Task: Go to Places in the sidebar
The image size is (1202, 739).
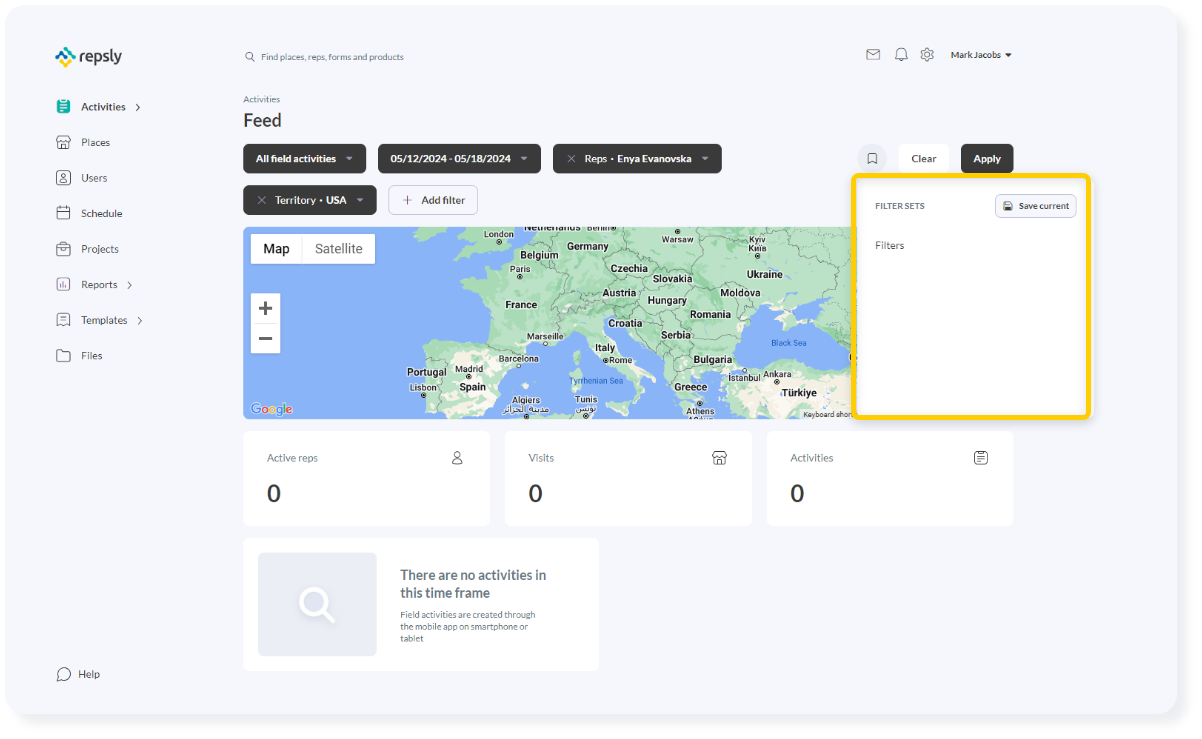Action: (95, 143)
